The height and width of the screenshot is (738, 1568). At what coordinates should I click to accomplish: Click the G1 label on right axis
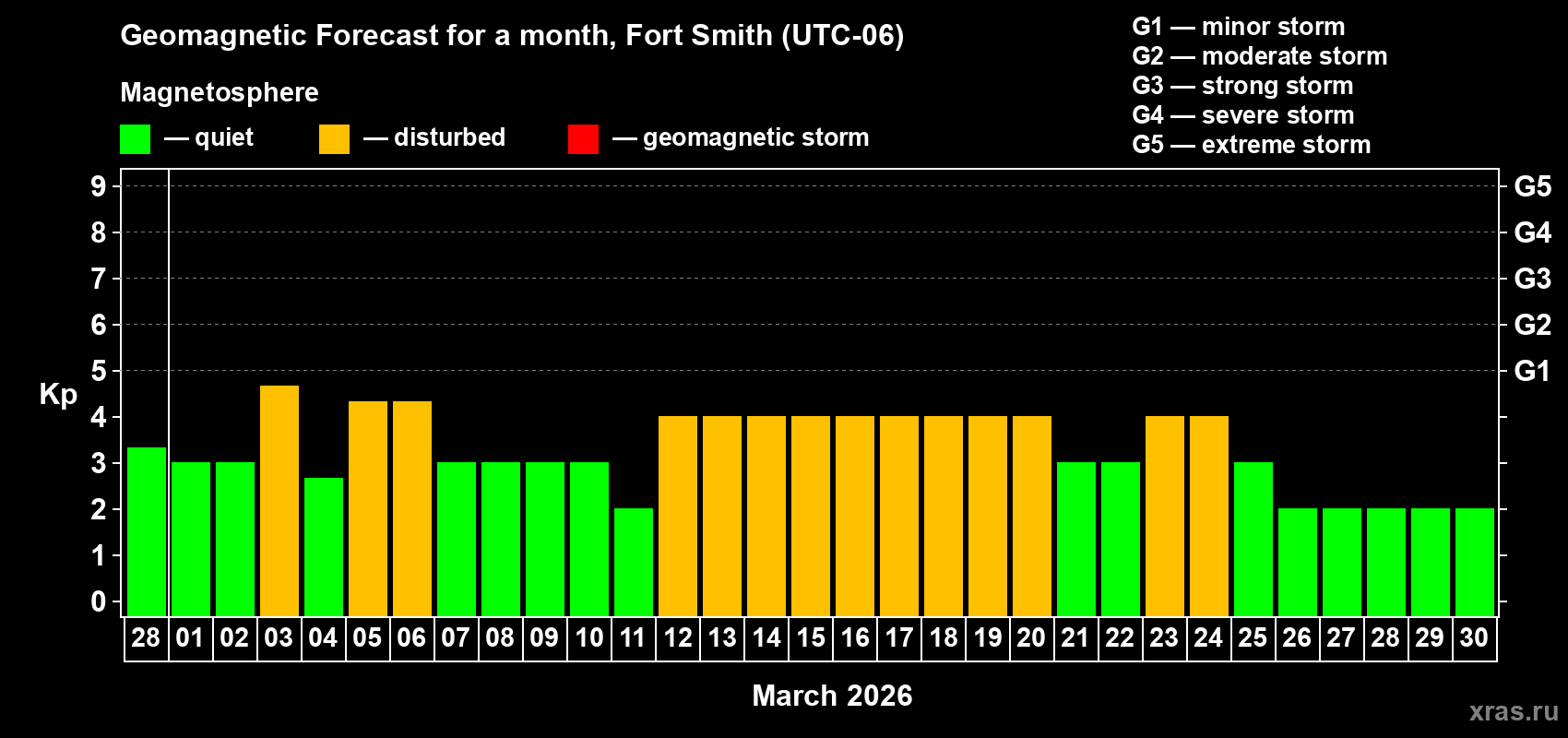(1533, 371)
